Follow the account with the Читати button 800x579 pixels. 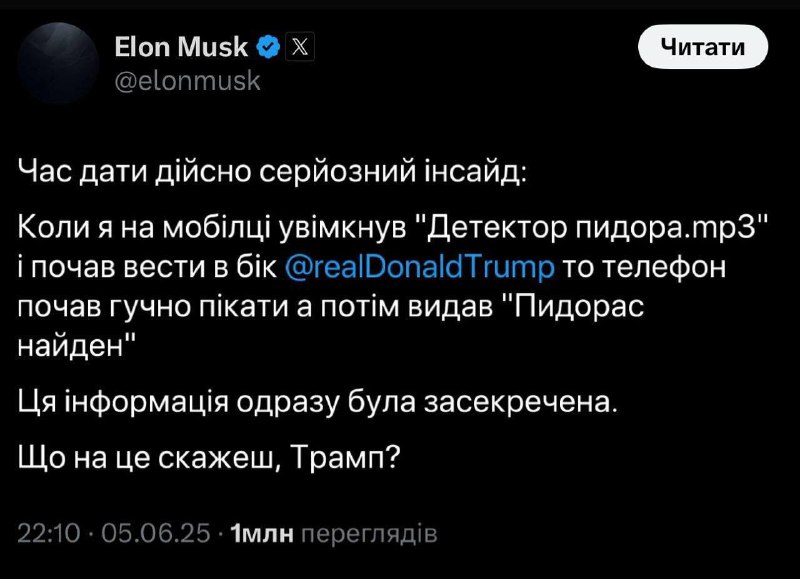(703, 46)
